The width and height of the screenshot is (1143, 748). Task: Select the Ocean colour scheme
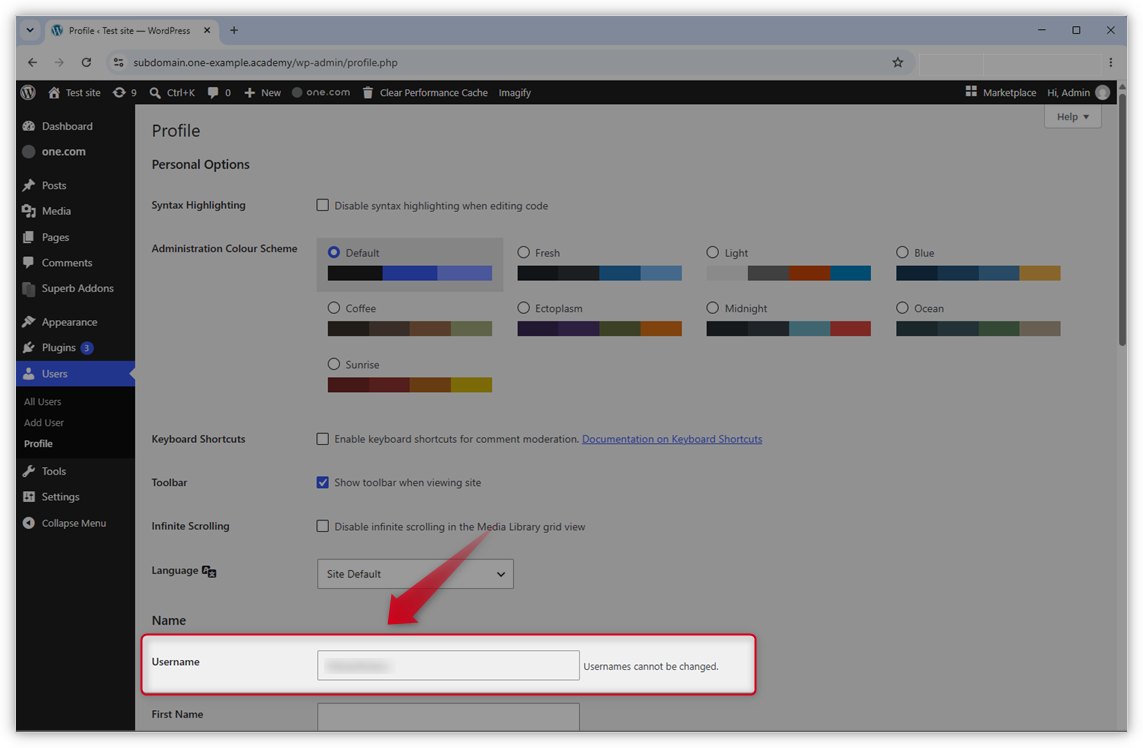[902, 308]
